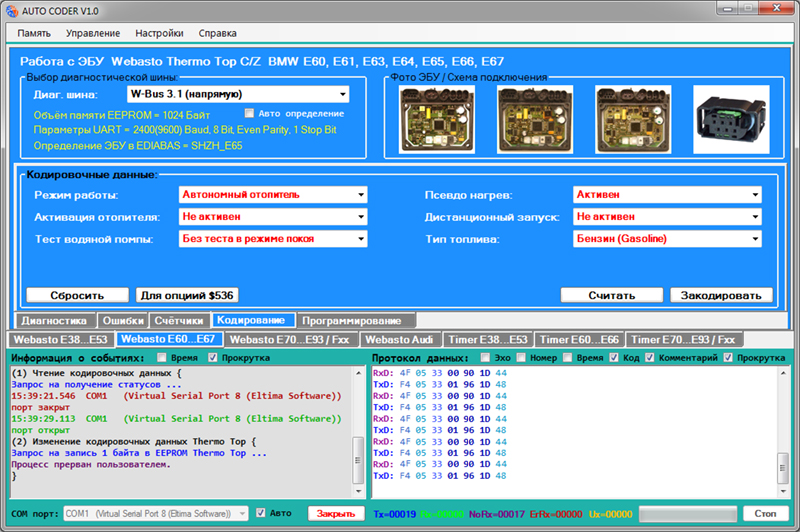
Task: Expand the Дистанционный запуск dropdown
Action: pyautogui.click(x=755, y=217)
